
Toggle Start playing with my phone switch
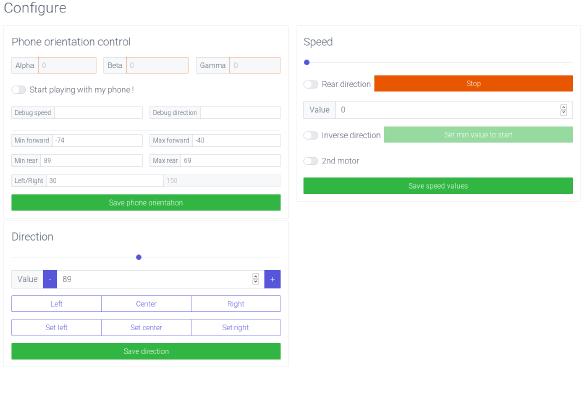pos(19,90)
